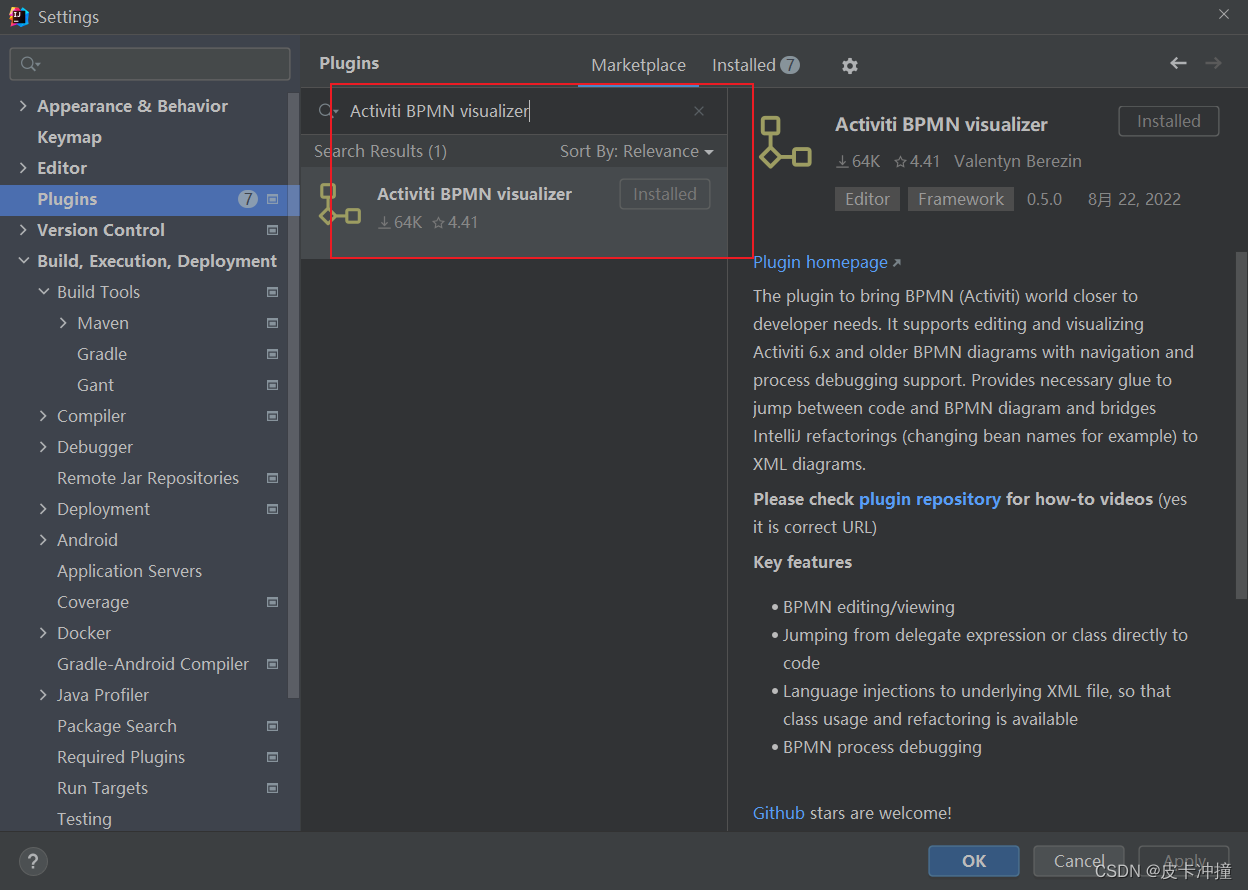Open the Github link
This screenshot has width=1248, height=890.
[x=778, y=813]
